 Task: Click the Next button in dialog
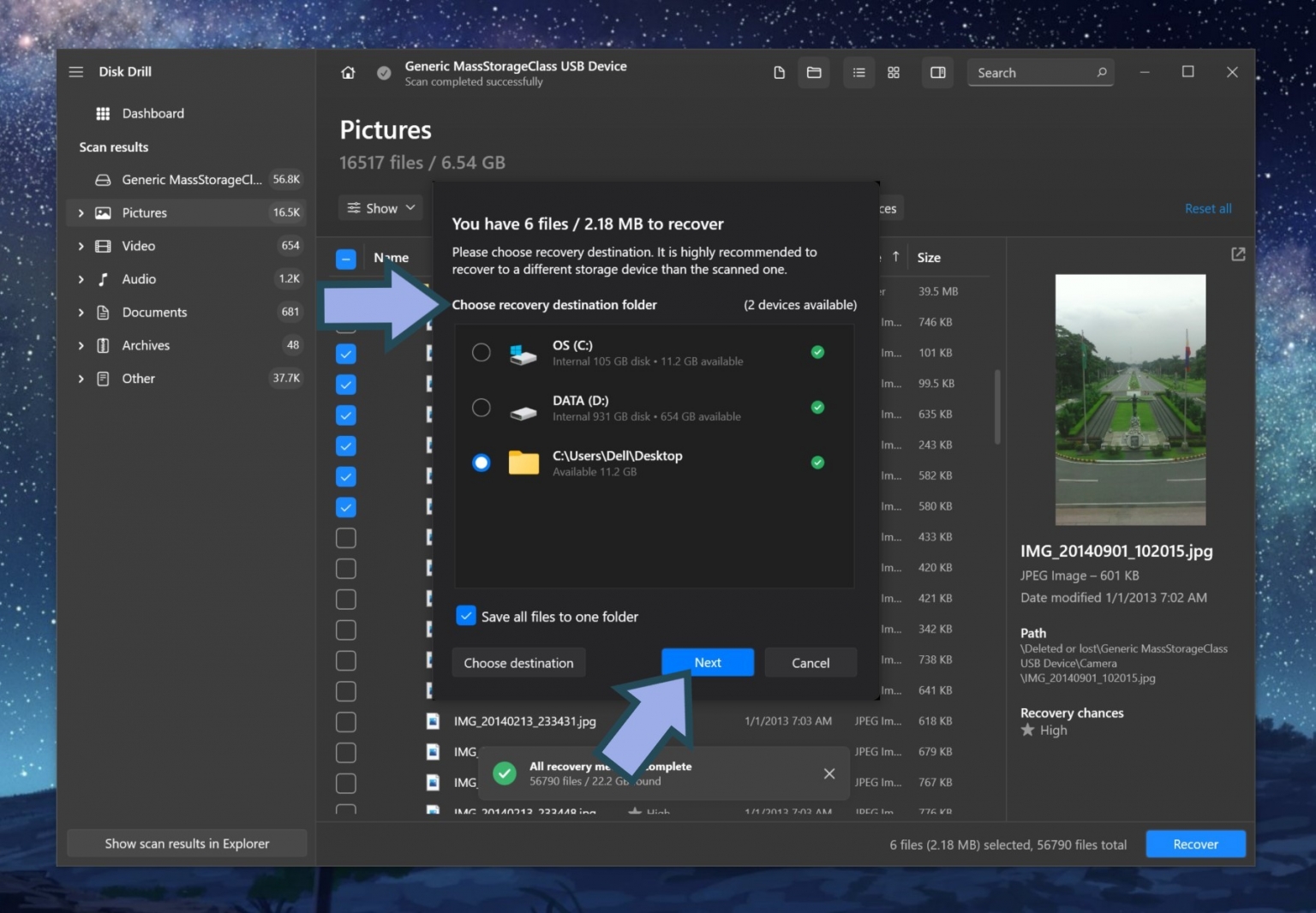click(707, 662)
